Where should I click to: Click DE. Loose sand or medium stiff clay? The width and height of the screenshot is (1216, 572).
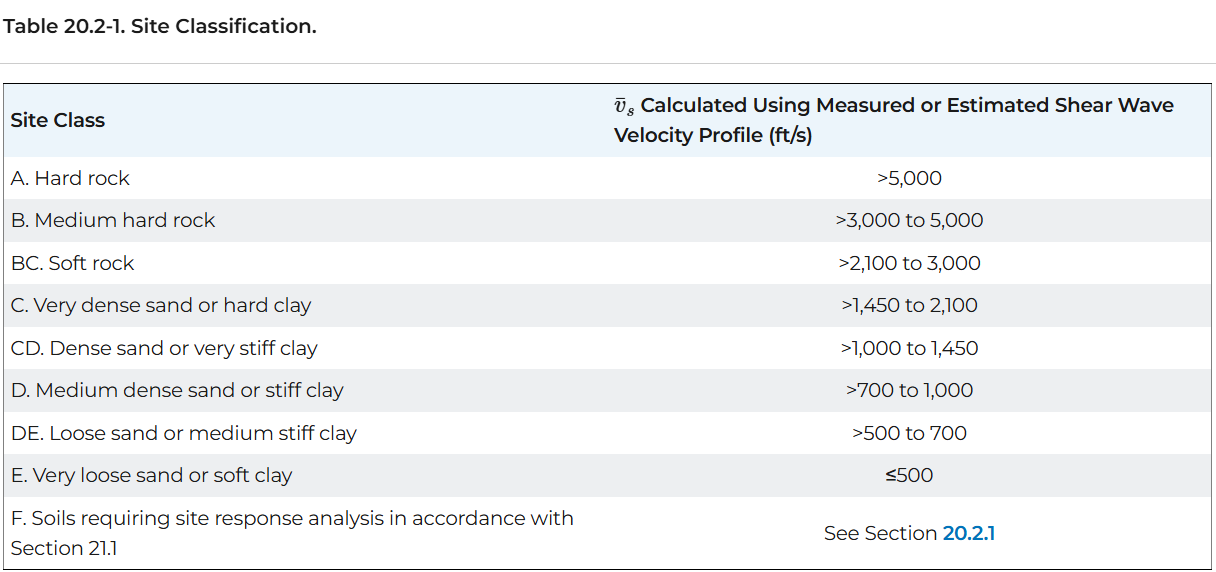point(184,433)
